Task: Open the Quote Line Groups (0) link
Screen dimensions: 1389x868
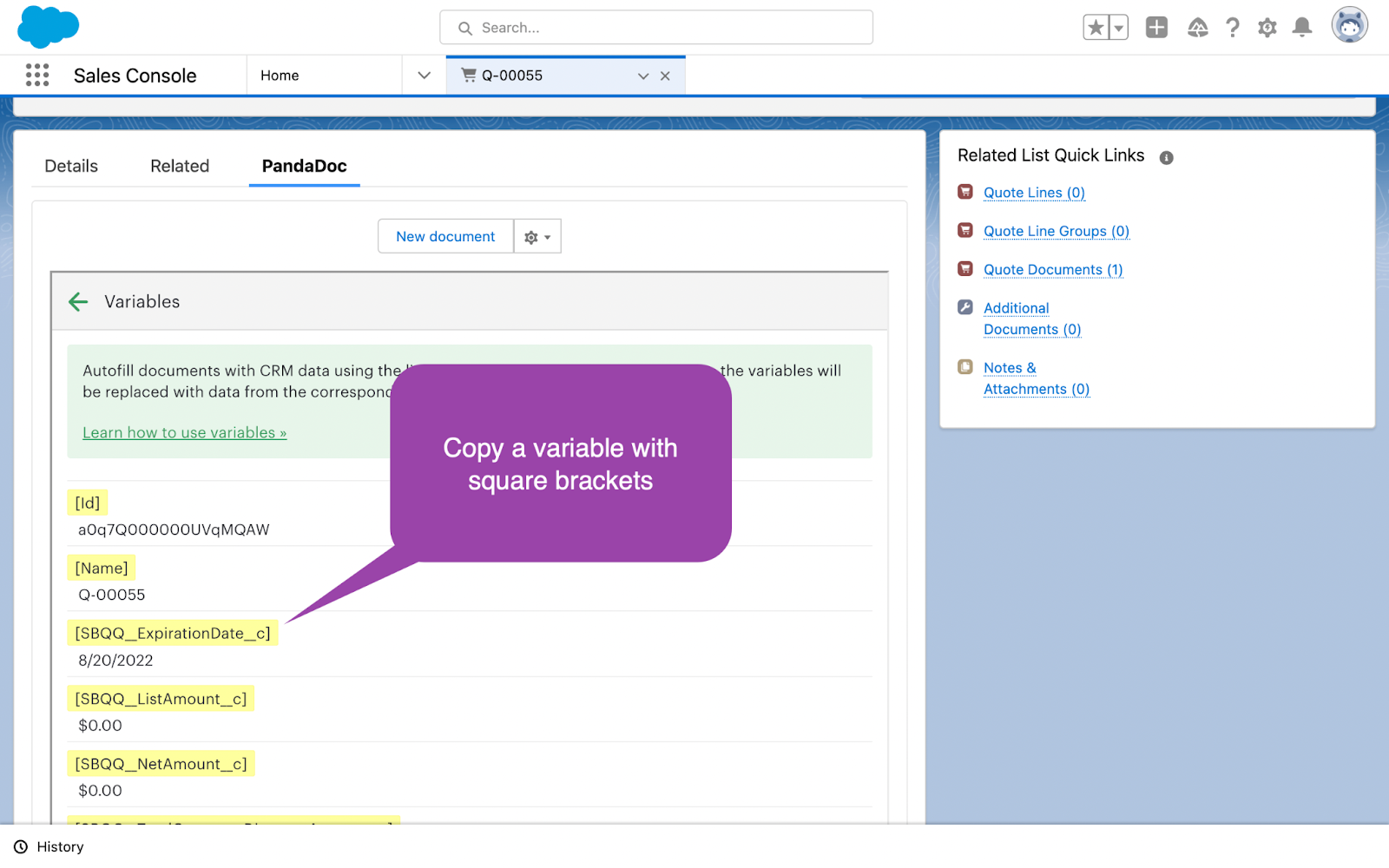Action: coord(1057,231)
